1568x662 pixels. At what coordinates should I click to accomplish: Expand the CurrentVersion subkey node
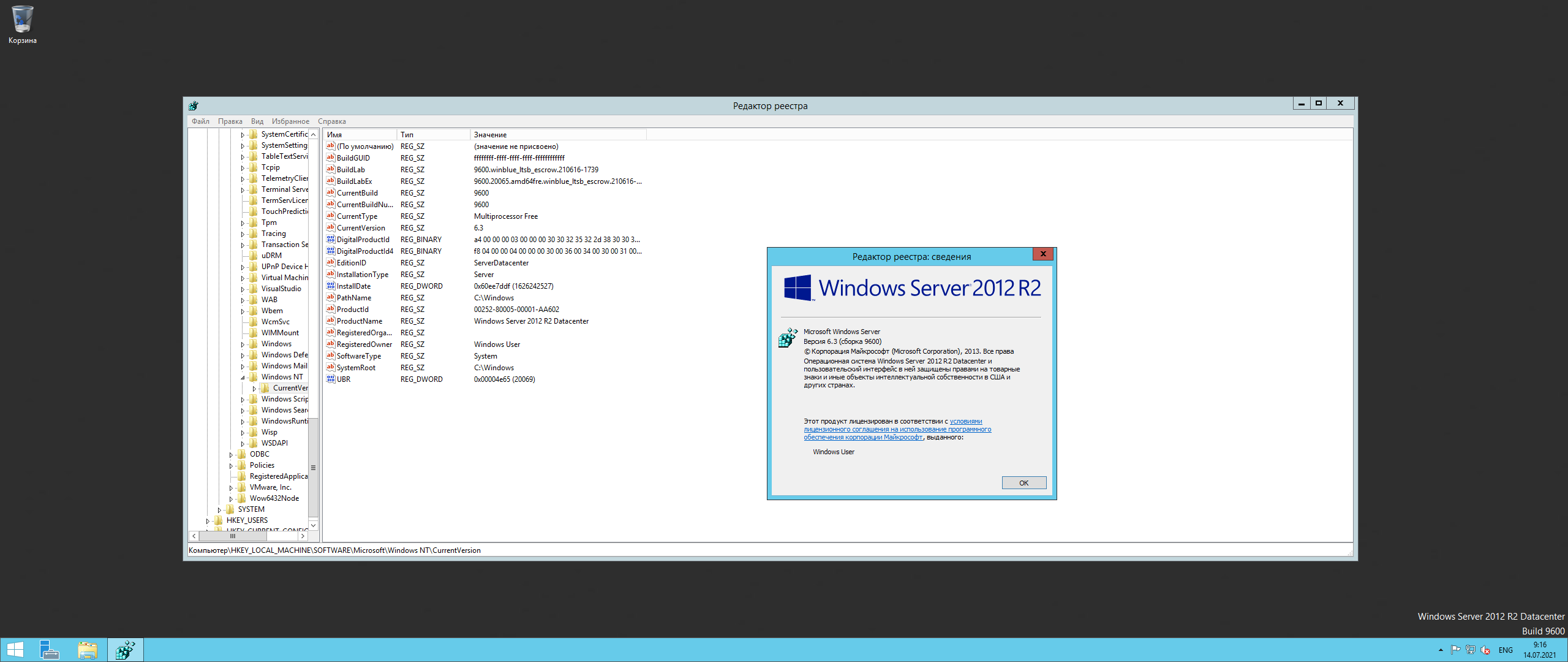[254, 389]
